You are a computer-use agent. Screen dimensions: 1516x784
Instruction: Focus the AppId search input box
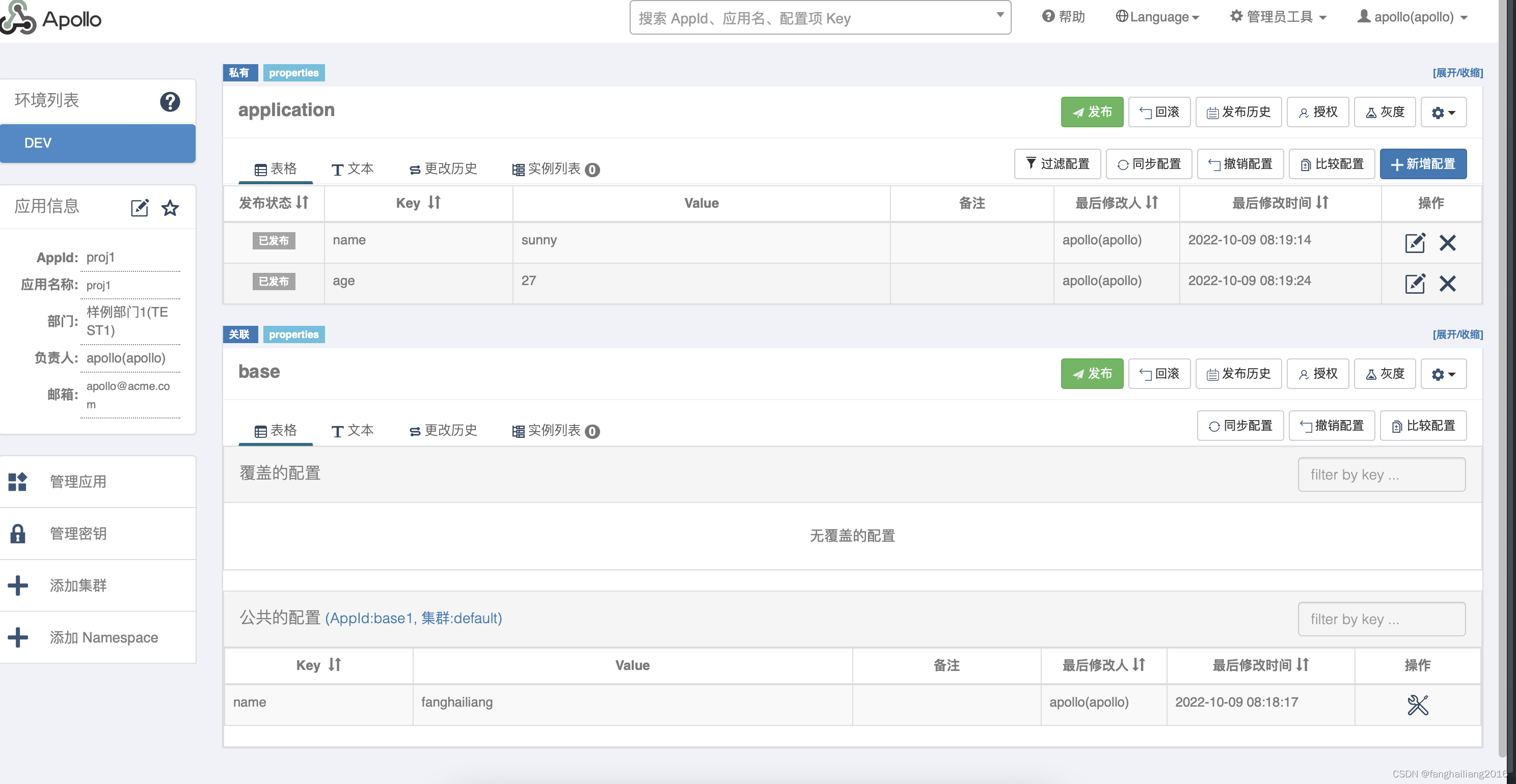click(x=812, y=18)
